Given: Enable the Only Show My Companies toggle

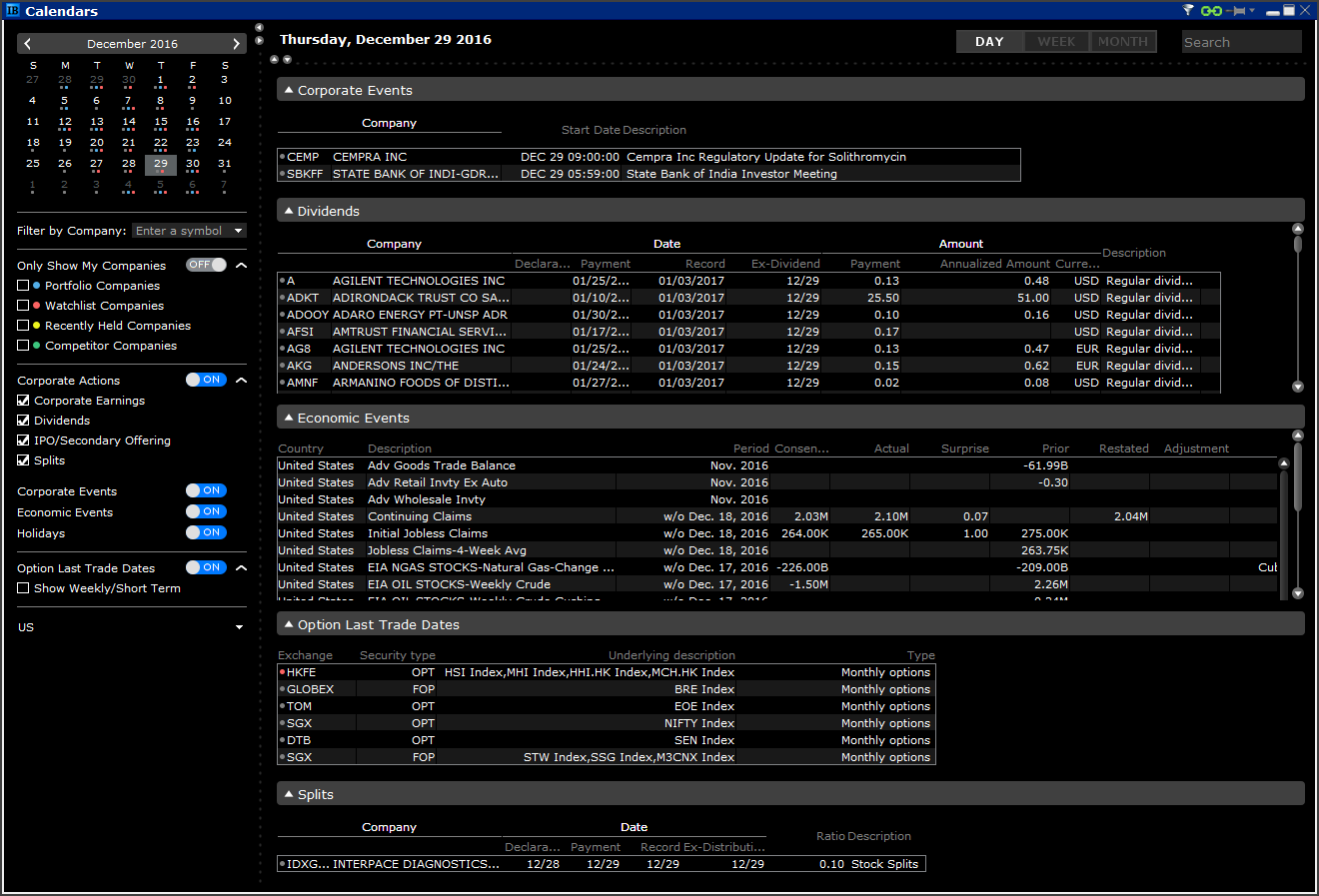Looking at the screenshot, I should [206, 265].
